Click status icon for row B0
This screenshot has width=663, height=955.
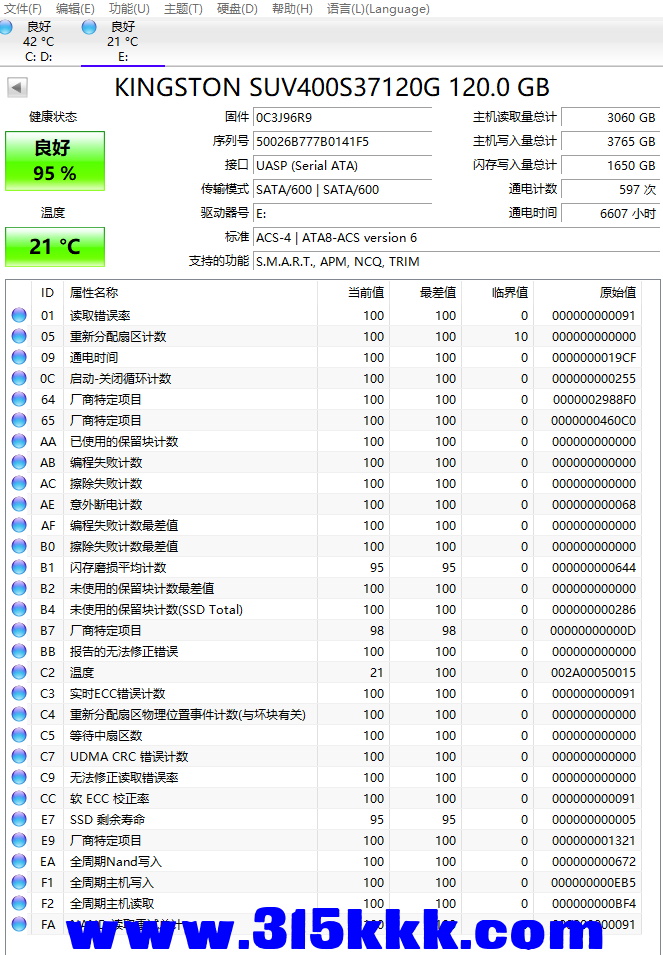(x=19, y=546)
